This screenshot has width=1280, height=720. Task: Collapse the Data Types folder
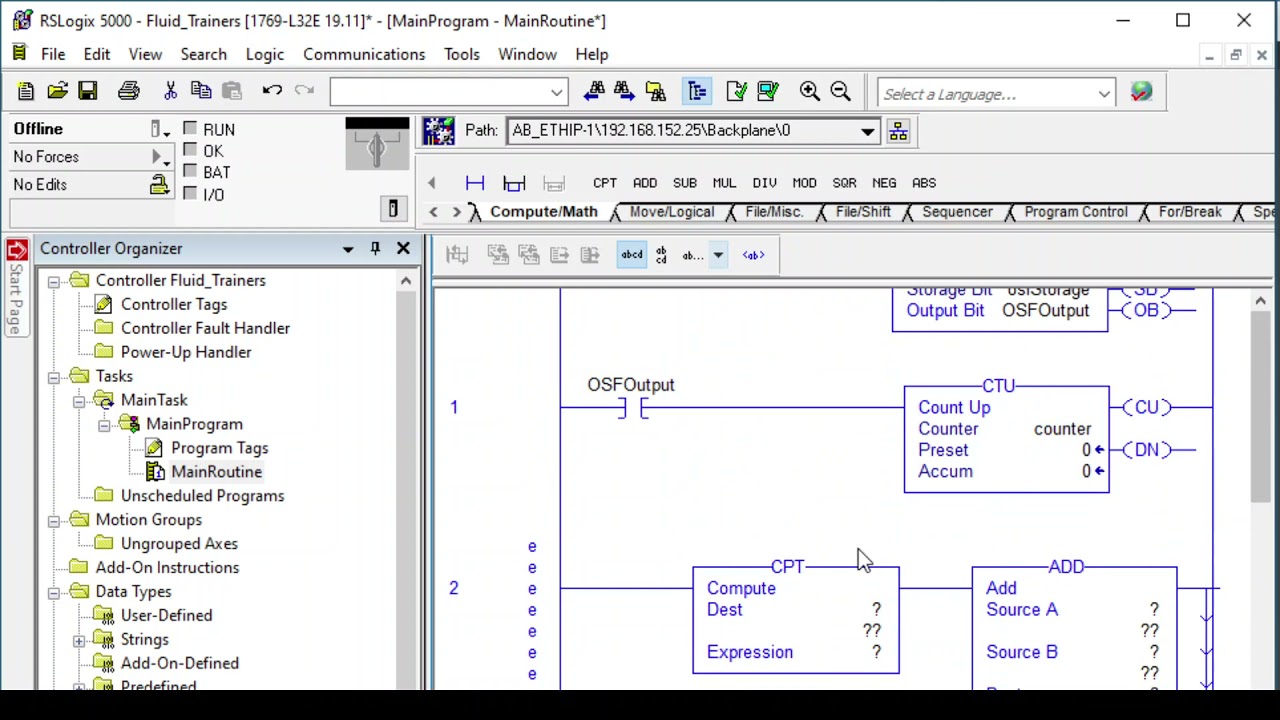point(54,592)
